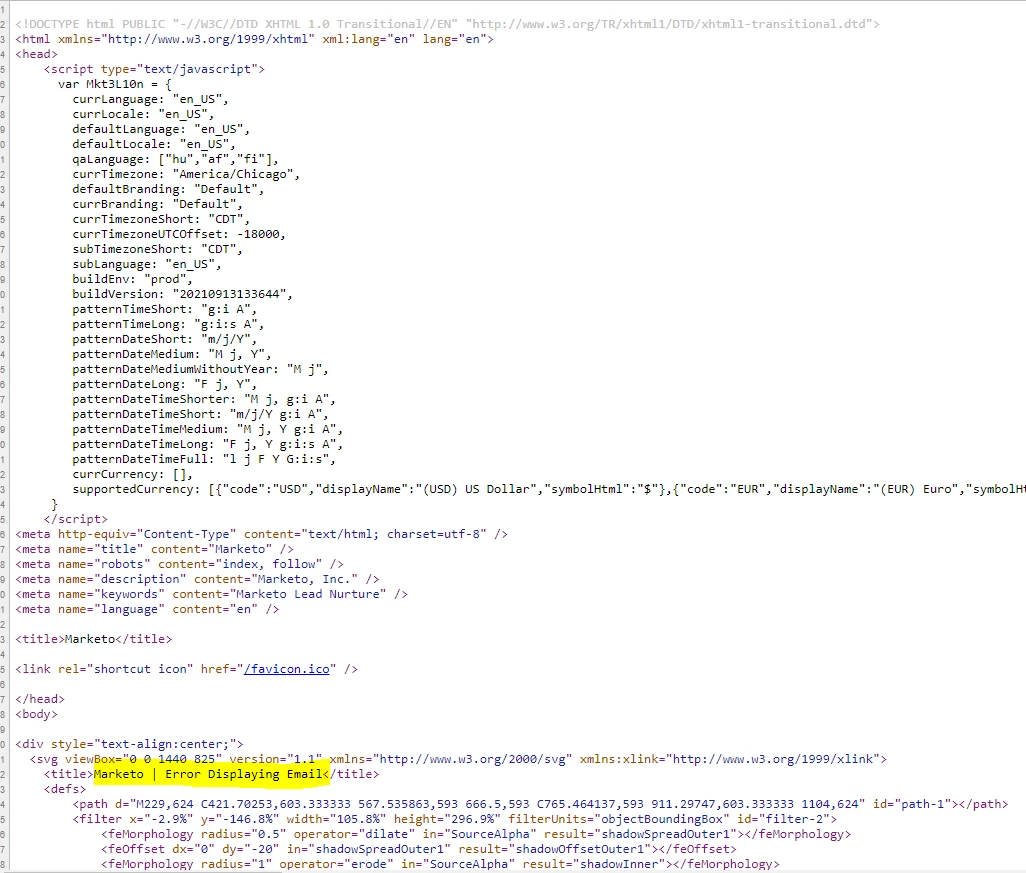Click the meta name="description" line
1026x873 pixels.
197,580
